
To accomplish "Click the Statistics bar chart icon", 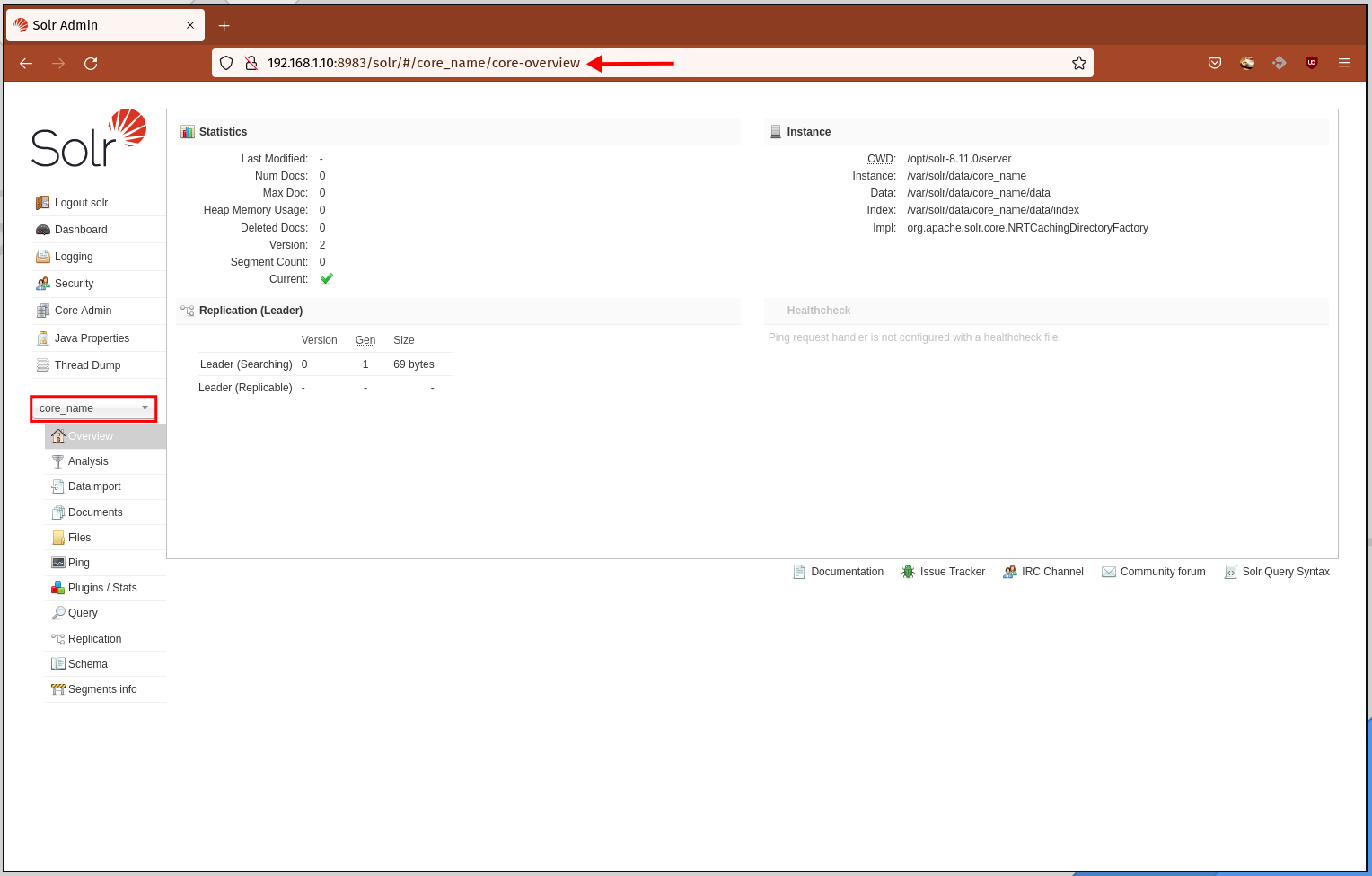I will pos(188,132).
